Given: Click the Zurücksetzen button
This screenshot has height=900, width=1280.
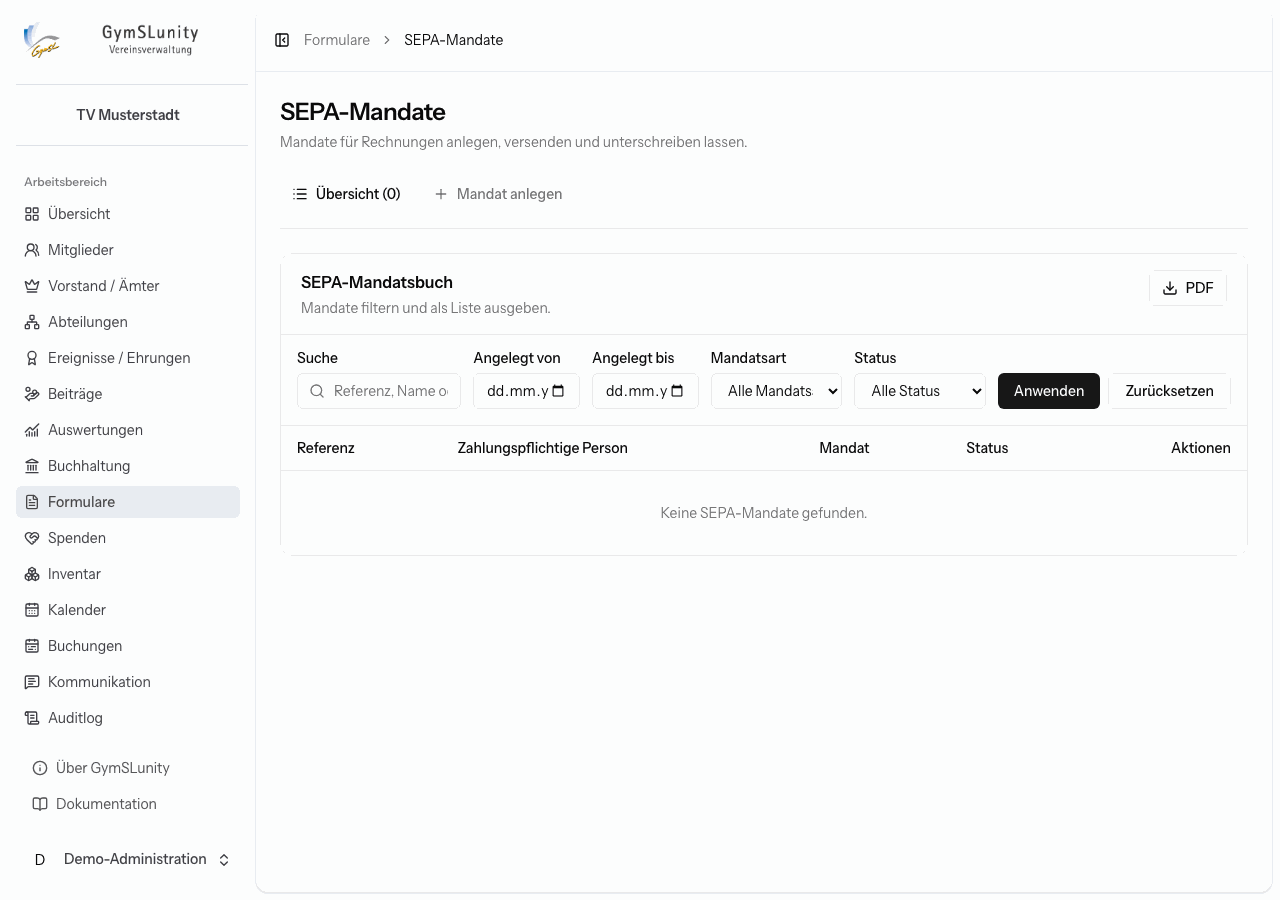Looking at the screenshot, I should coord(1169,391).
